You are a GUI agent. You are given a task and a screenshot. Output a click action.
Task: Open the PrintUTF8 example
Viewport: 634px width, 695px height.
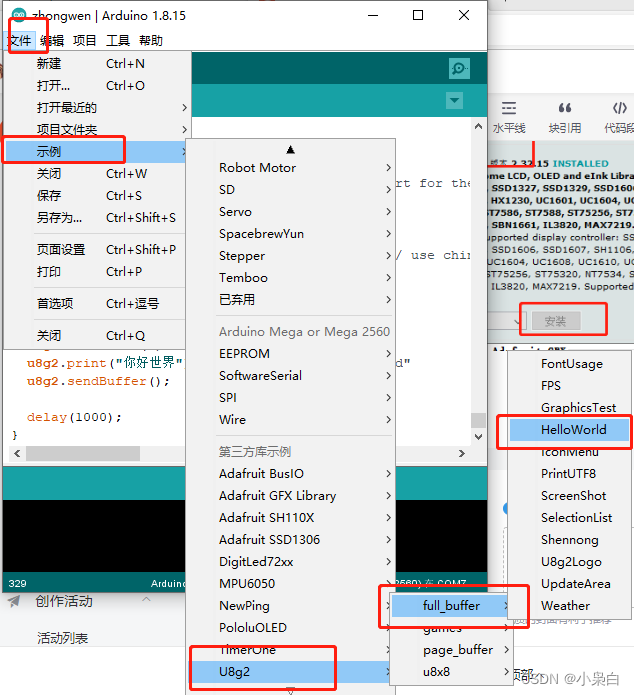coord(569,474)
